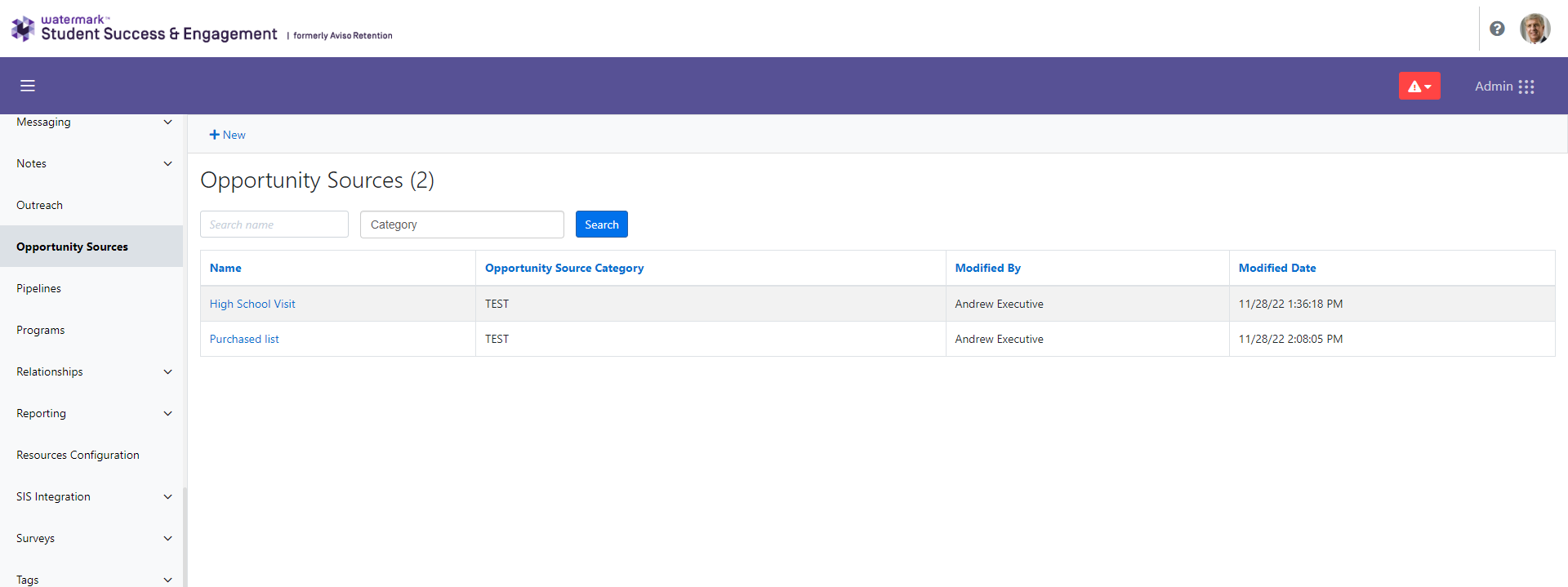1568x587 pixels.
Task: Sort by Opportunity Source Category header
Action: pos(564,268)
